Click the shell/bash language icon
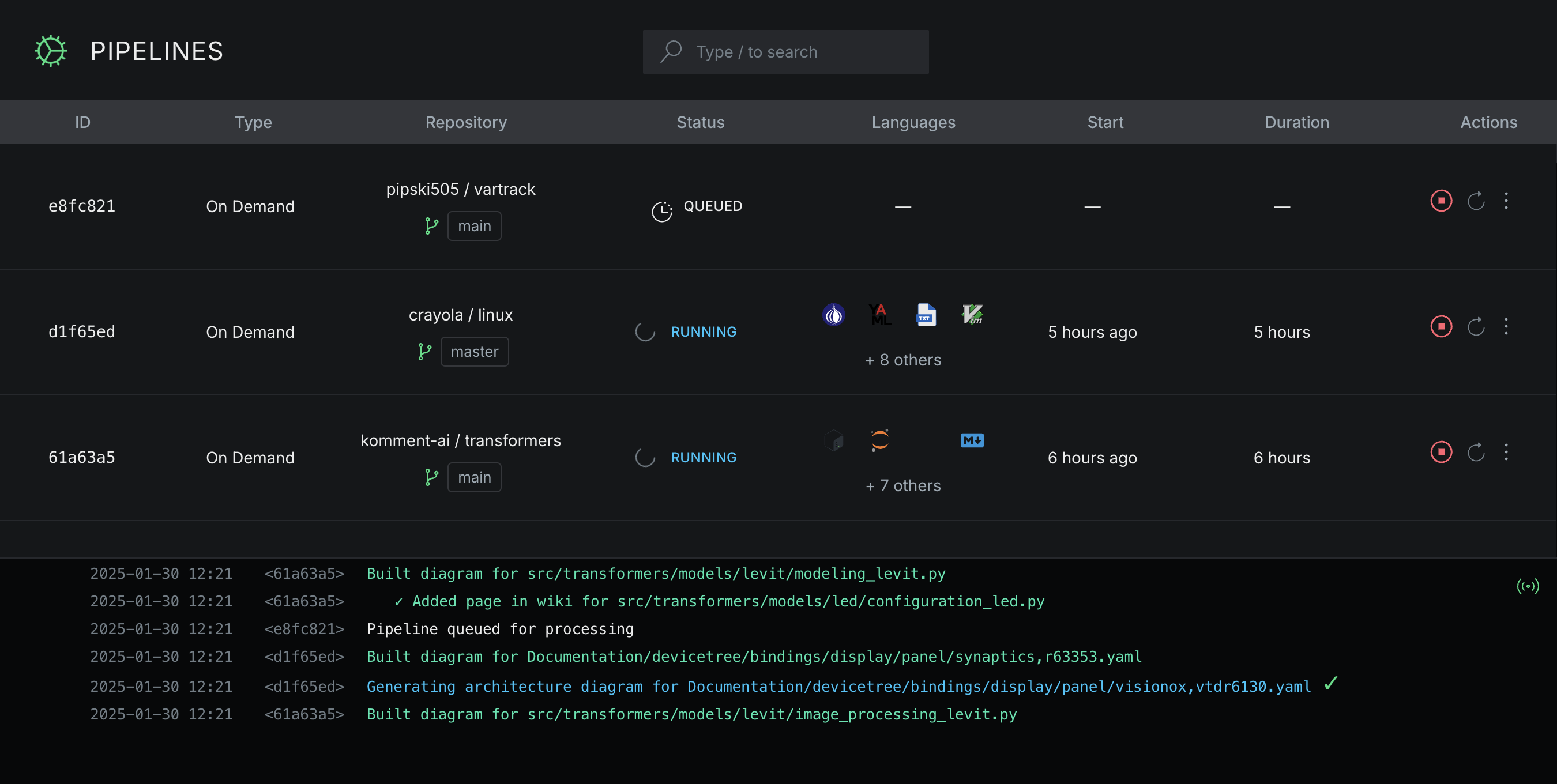This screenshot has height=784, width=1557. point(833,440)
